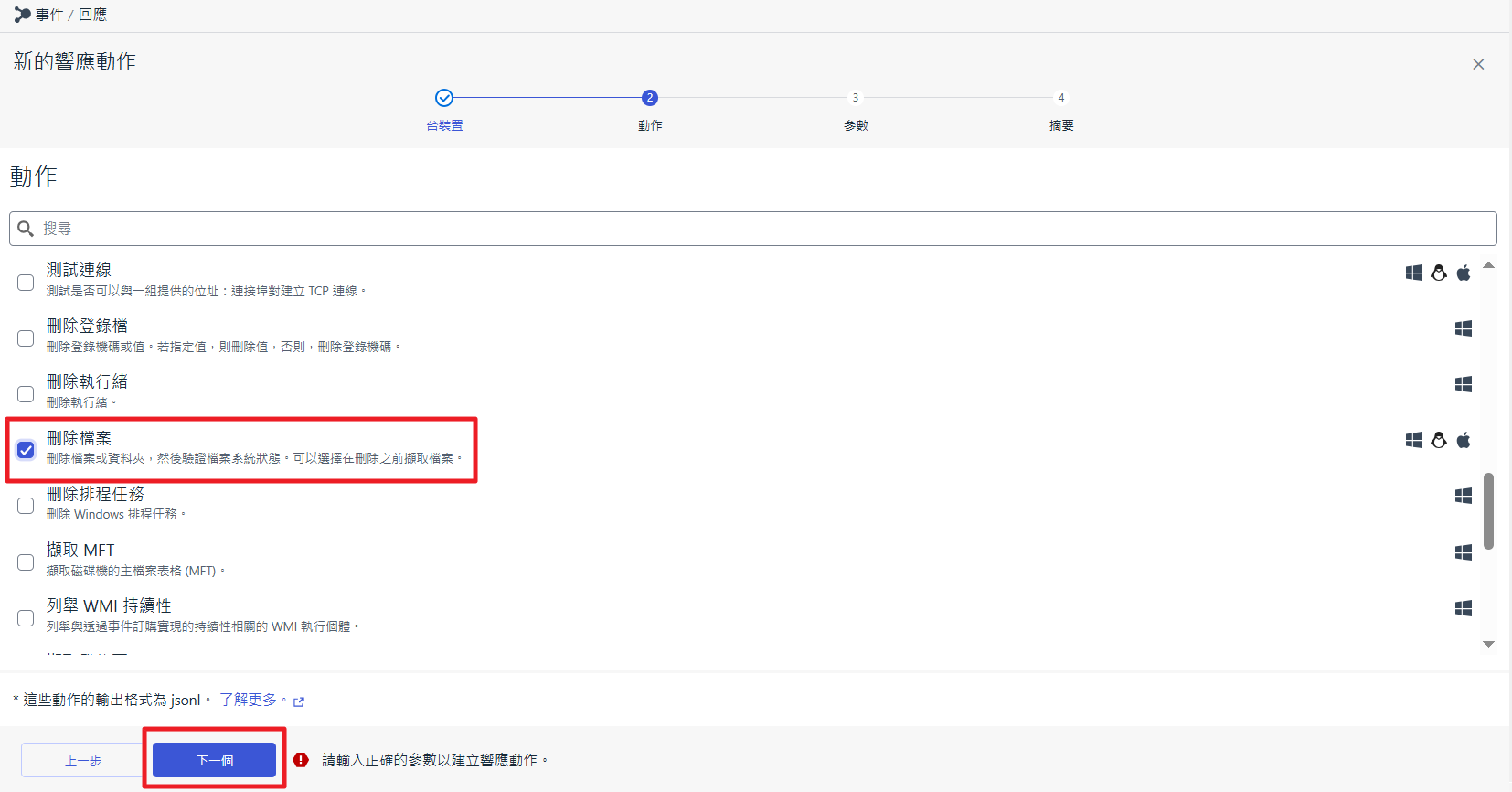Click scrollbar down arrow in action list

pos(1488,645)
